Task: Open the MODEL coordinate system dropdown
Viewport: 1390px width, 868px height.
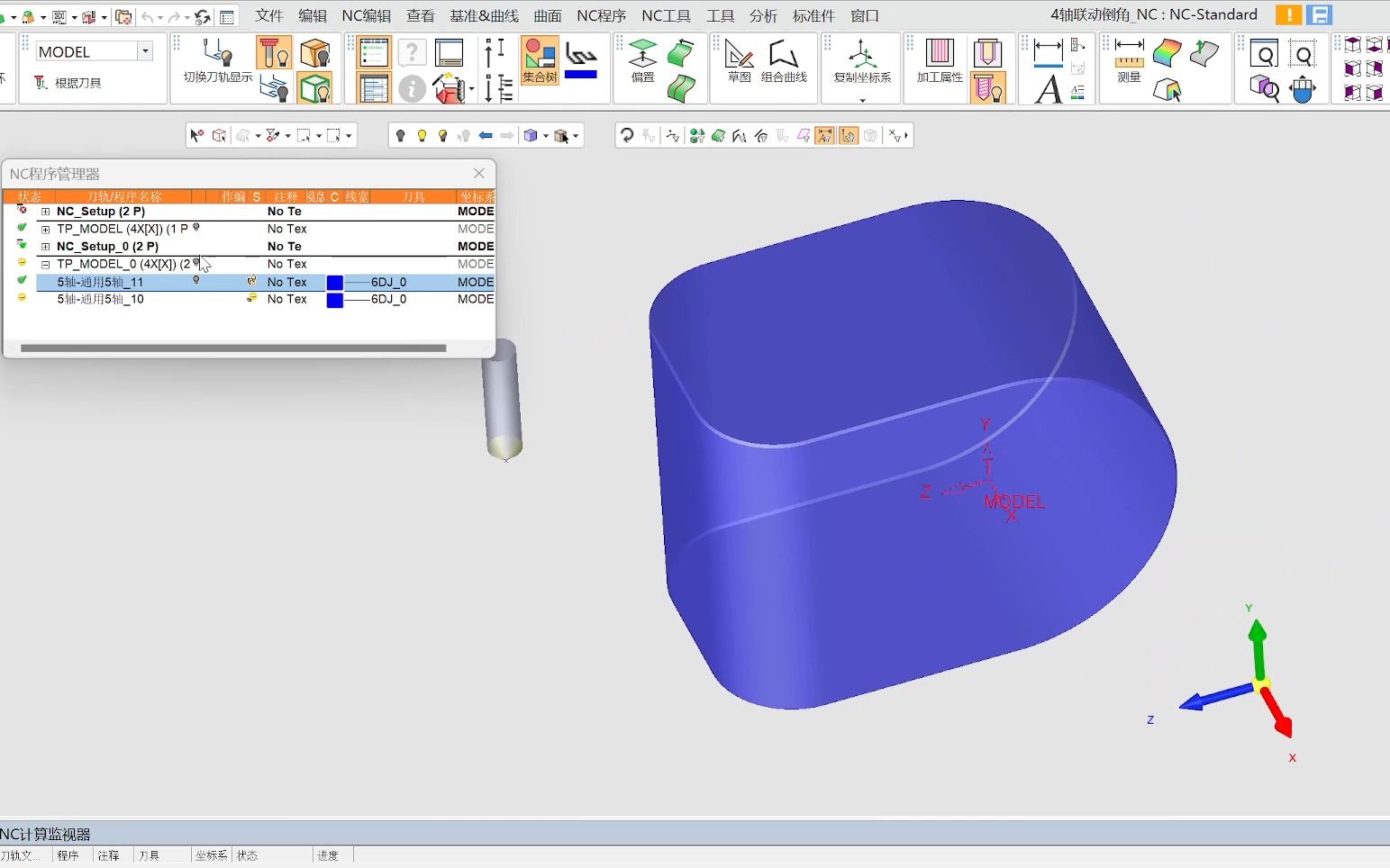Action: [x=145, y=51]
